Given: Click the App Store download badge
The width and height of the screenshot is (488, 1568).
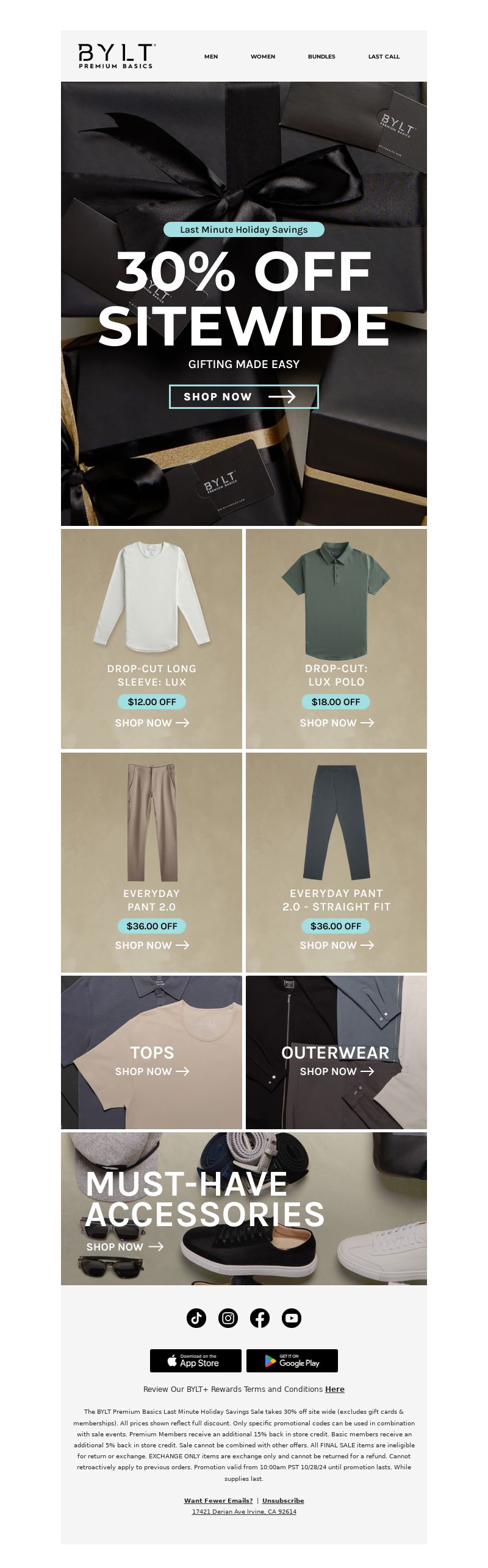Looking at the screenshot, I should coord(196,1360).
